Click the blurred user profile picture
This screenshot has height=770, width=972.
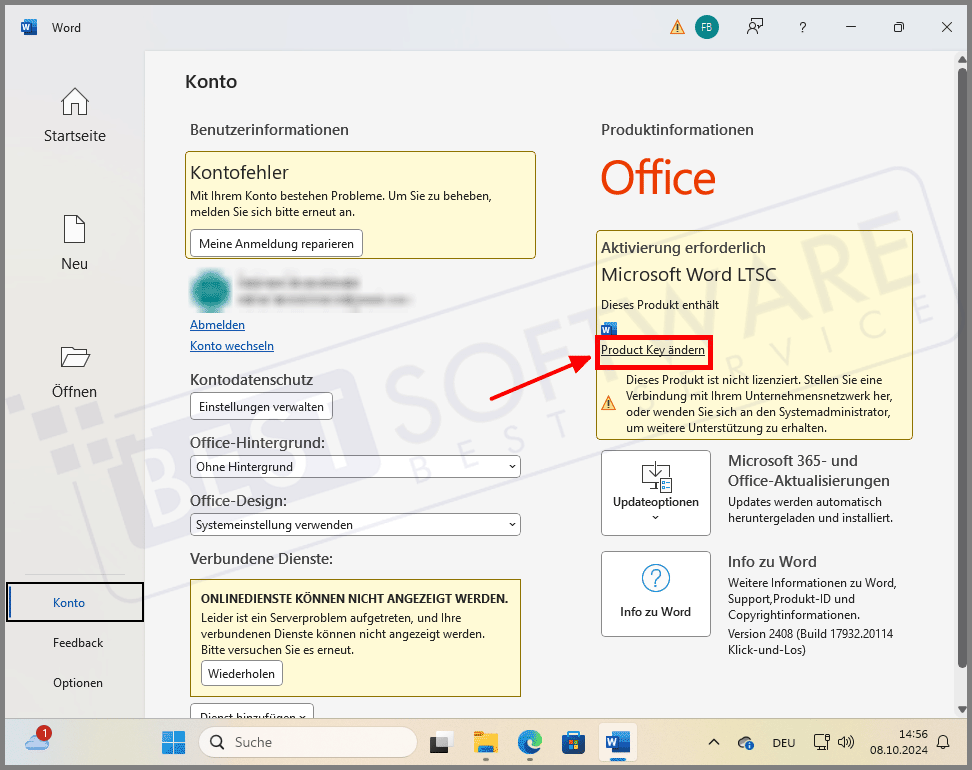(211, 290)
